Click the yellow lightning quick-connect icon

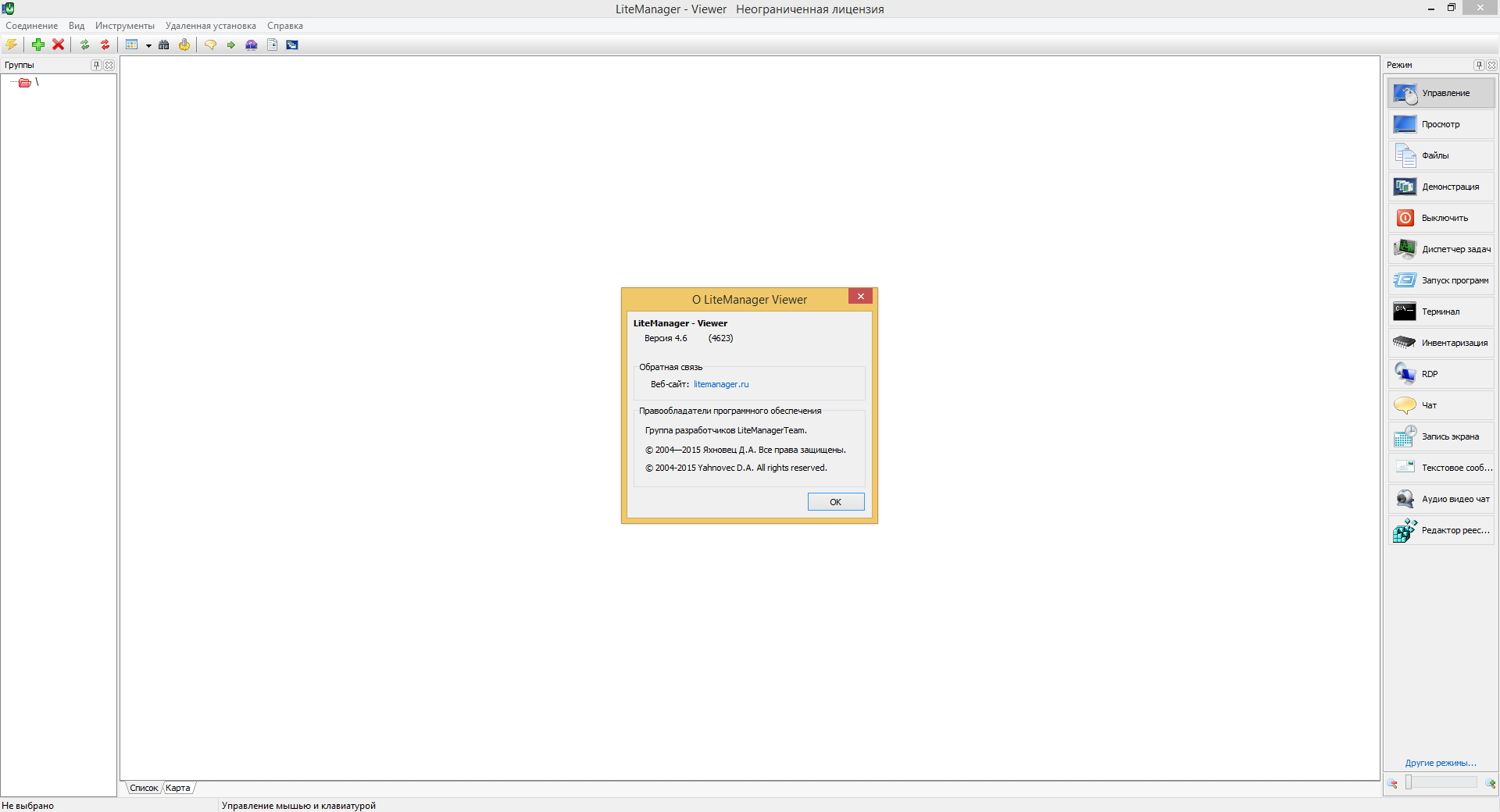(11, 45)
